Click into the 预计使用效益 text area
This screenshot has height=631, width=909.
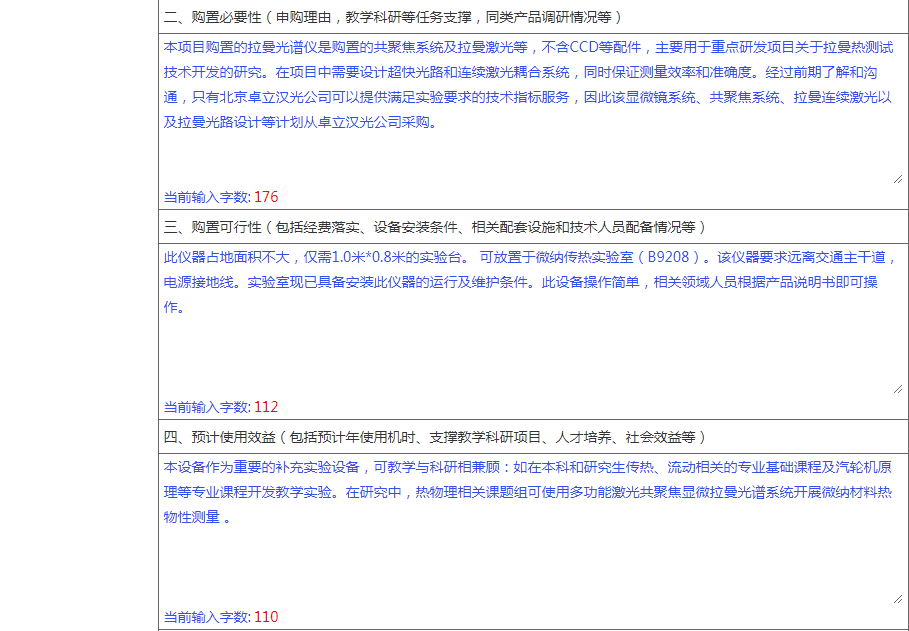[530, 565]
